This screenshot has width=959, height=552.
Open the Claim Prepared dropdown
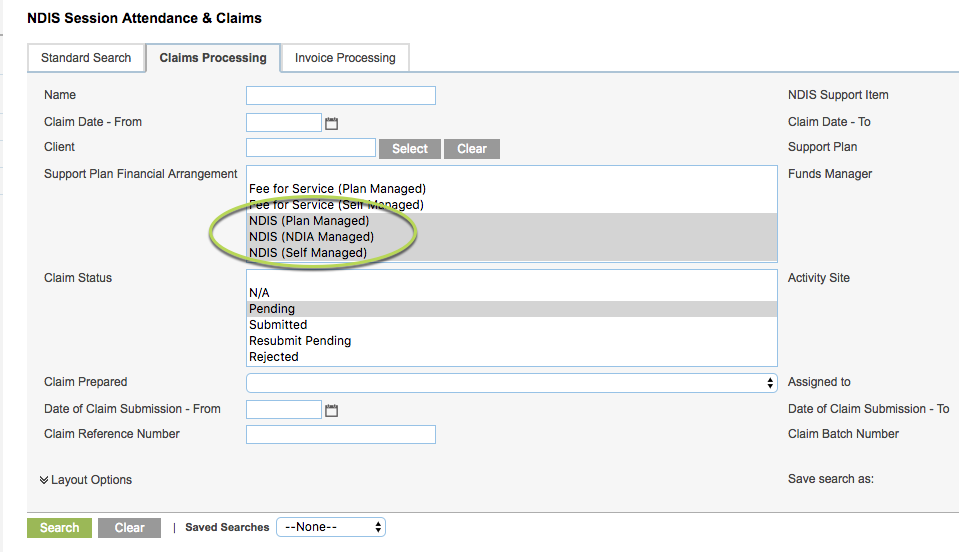coord(512,383)
